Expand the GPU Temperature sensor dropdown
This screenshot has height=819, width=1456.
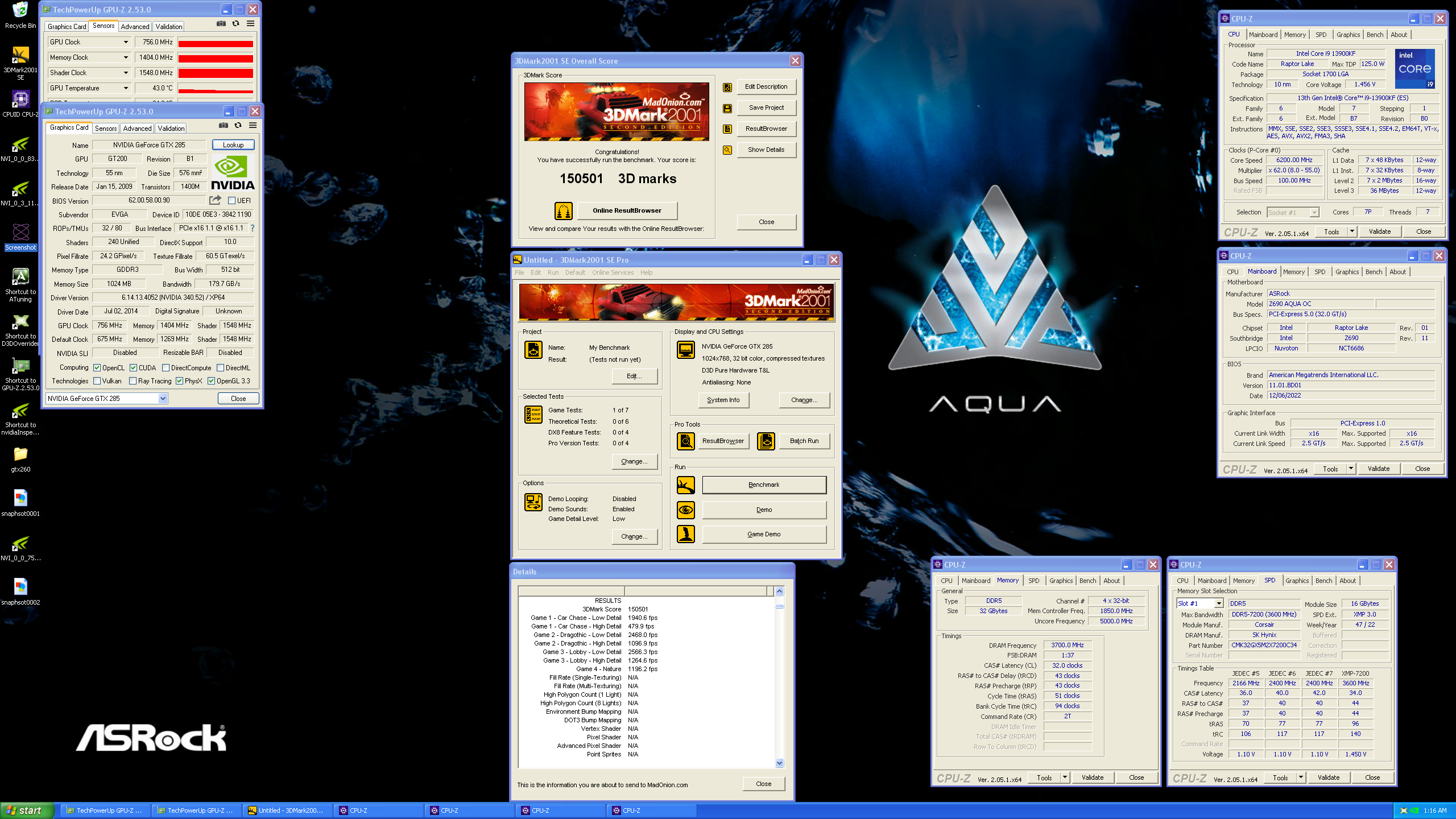[x=126, y=88]
